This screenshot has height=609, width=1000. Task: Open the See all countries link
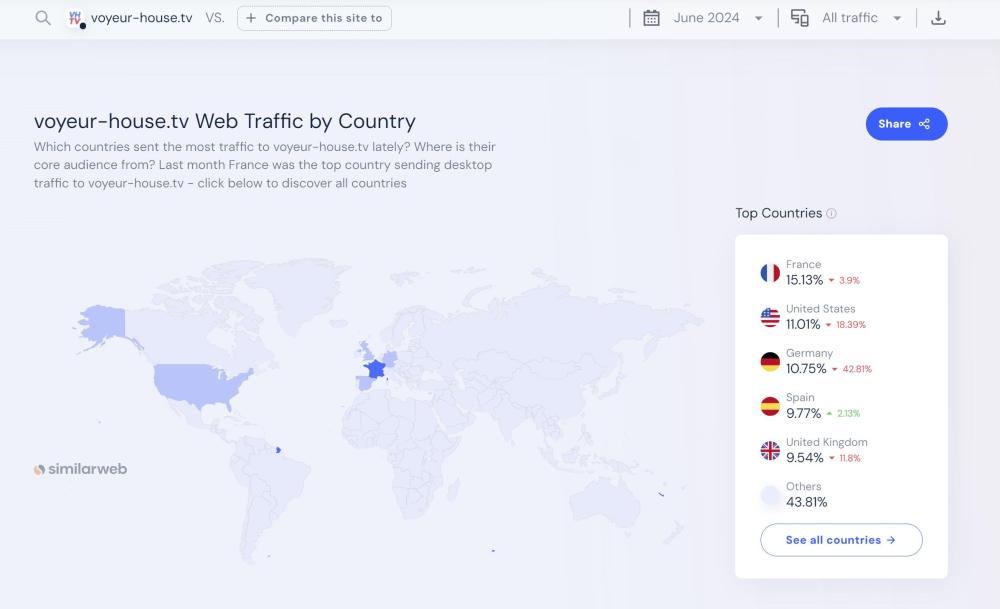click(841, 540)
